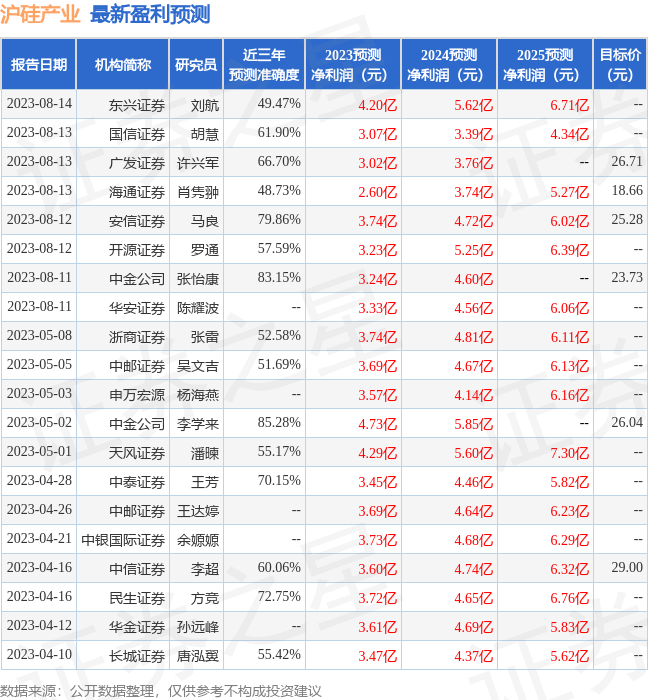The image size is (648, 700).
Task: Click 2025 profit value 6.76亿
Action: click(x=569, y=599)
